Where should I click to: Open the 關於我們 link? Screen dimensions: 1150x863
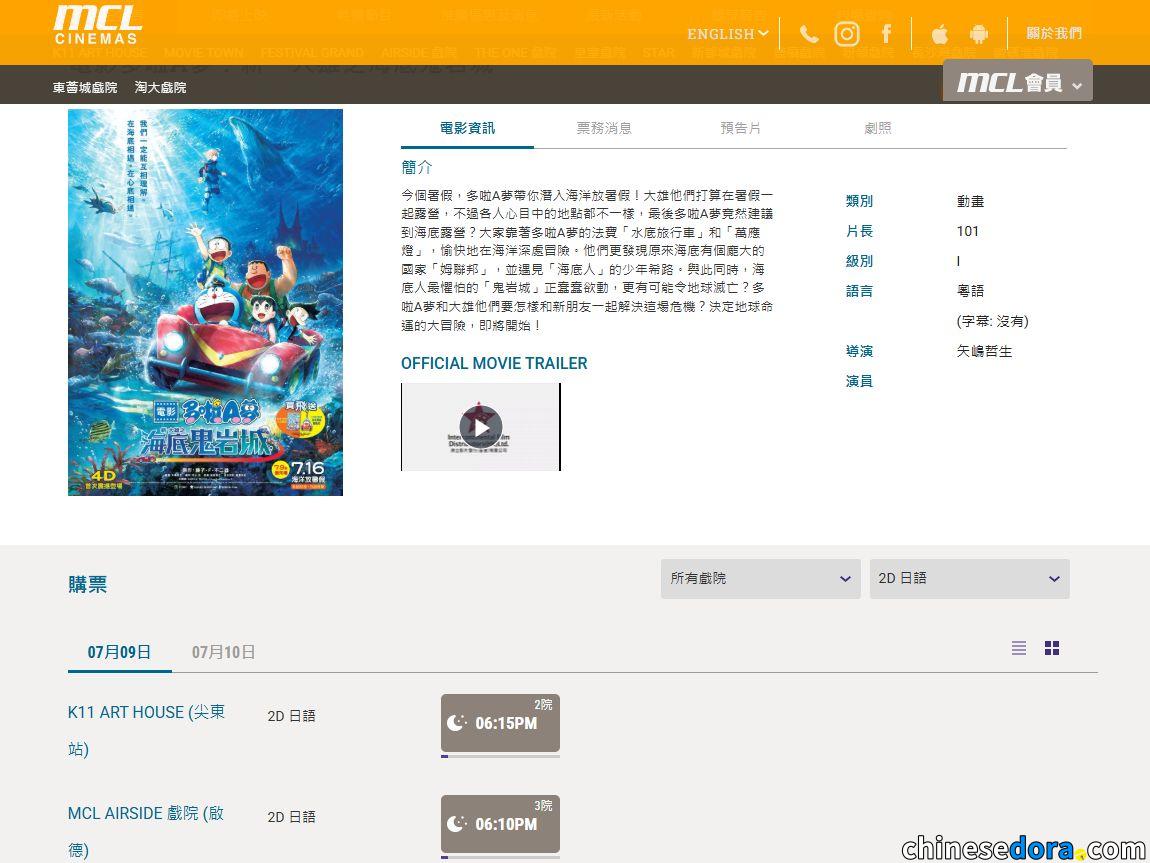coord(1053,34)
